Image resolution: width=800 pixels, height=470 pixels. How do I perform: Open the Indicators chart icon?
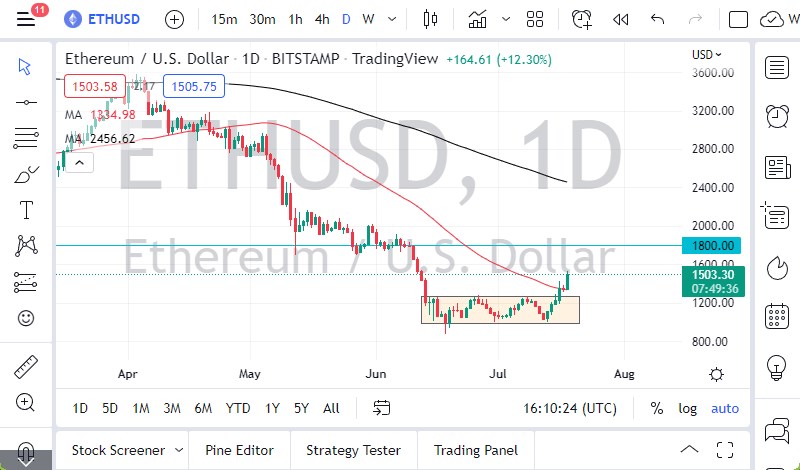tap(477, 19)
